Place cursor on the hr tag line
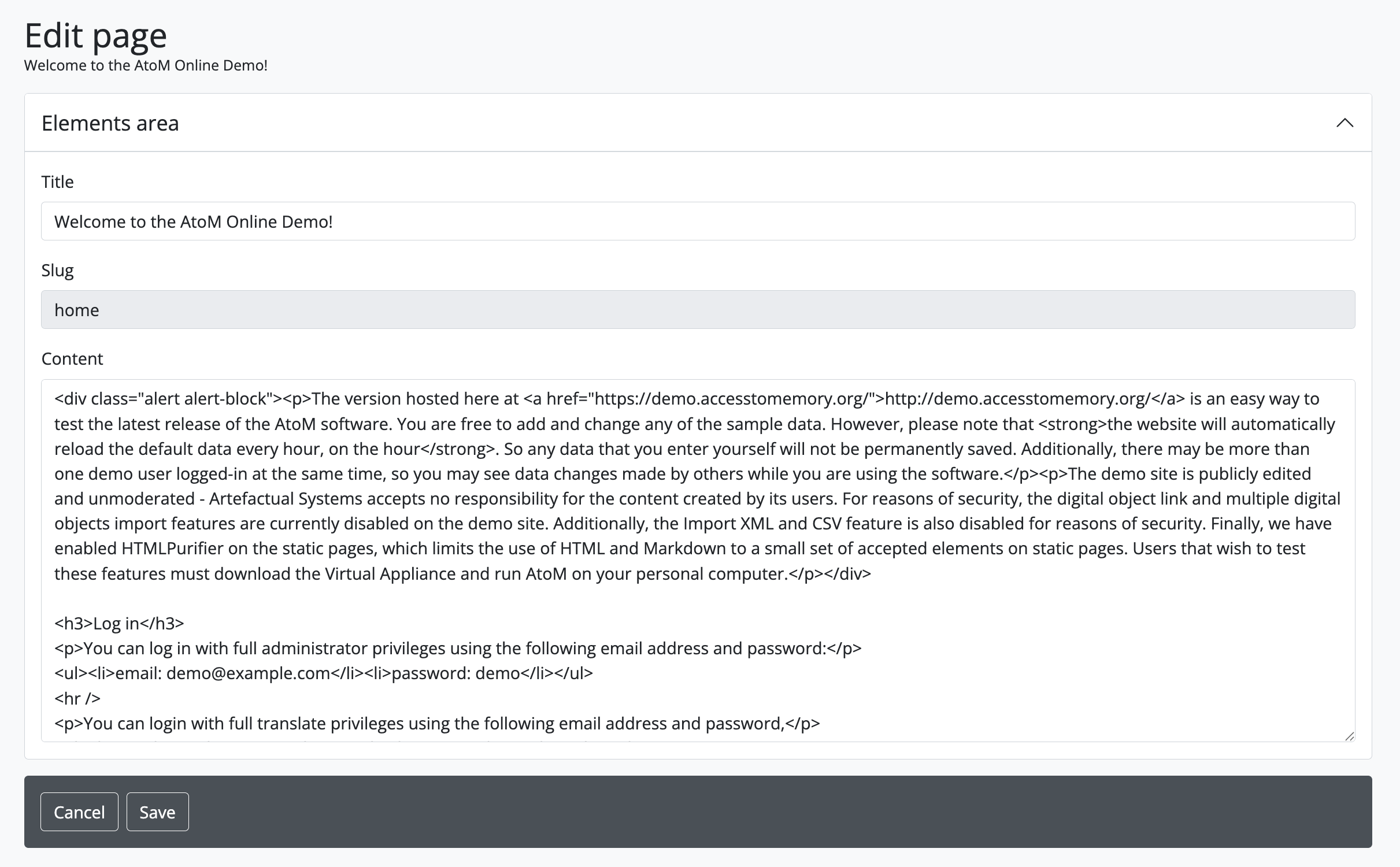Image resolution: width=1400 pixels, height=867 pixels. click(77, 698)
